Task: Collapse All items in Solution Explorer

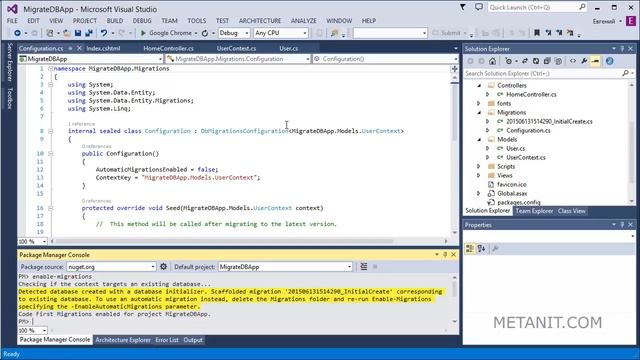Action: pos(547,61)
